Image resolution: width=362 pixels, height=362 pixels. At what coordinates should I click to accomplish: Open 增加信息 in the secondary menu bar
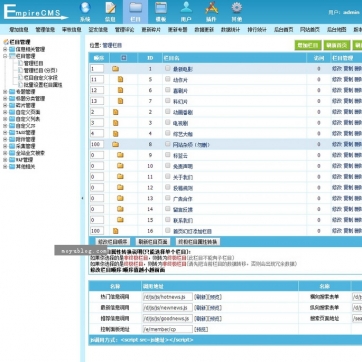tap(19, 30)
